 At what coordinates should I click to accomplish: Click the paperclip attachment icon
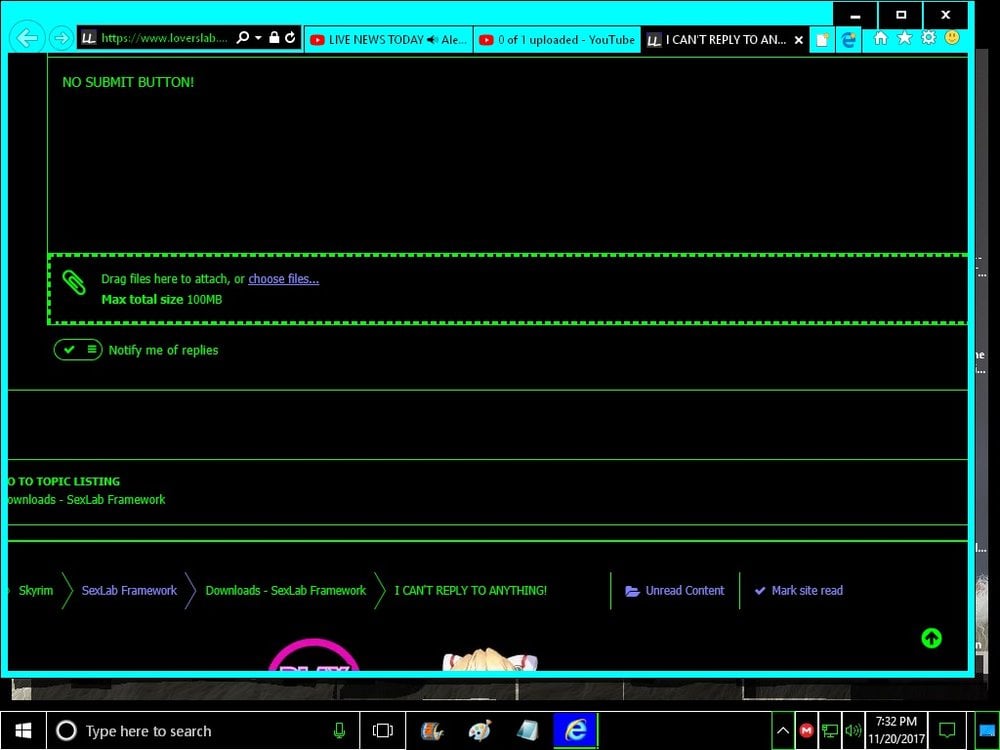(74, 283)
